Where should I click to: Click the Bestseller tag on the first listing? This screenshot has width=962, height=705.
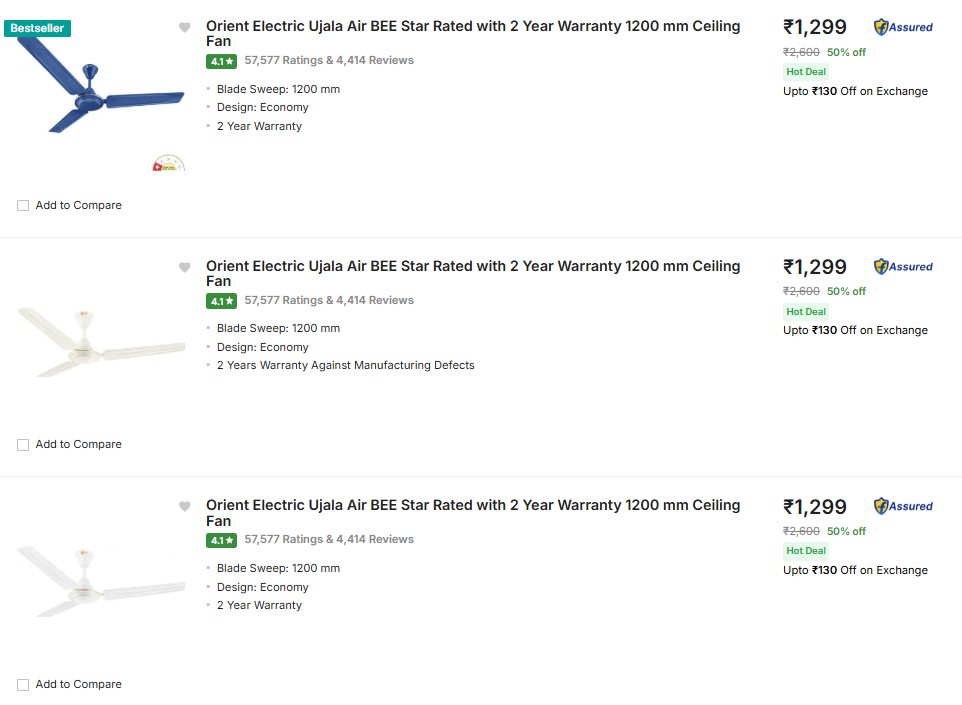37,28
